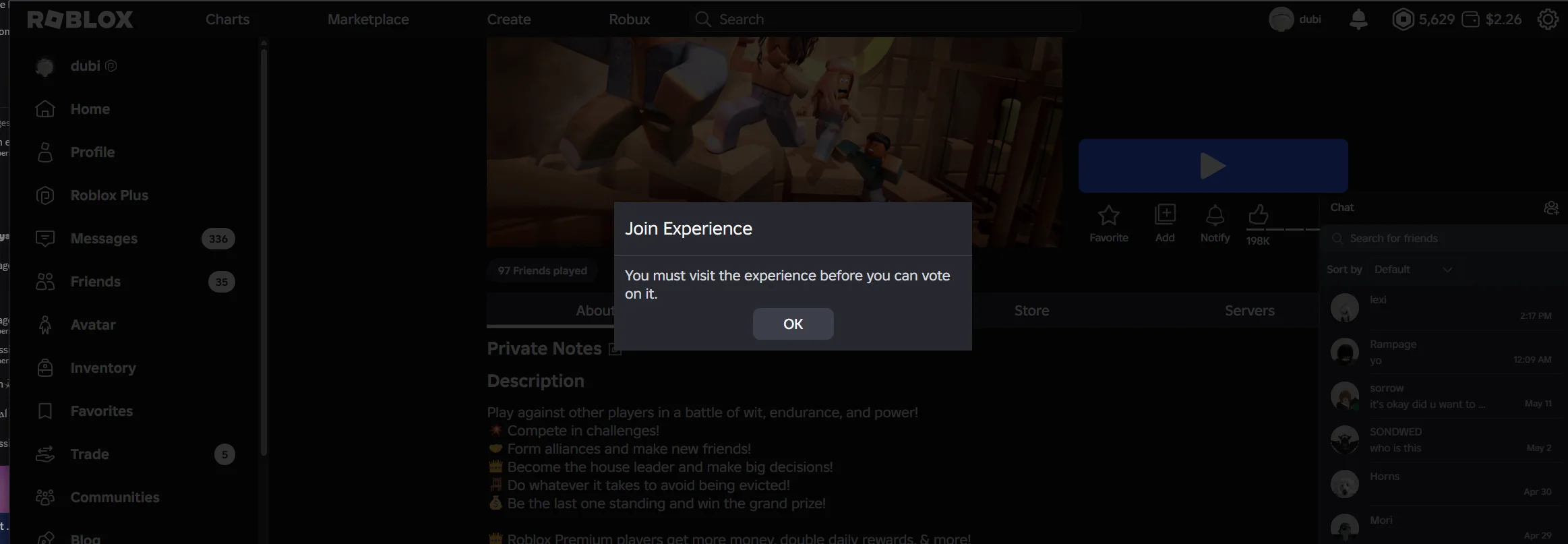Screen dimensions: 1568x544
Task: Go to Marketplace
Action: (x=368, y=20)
